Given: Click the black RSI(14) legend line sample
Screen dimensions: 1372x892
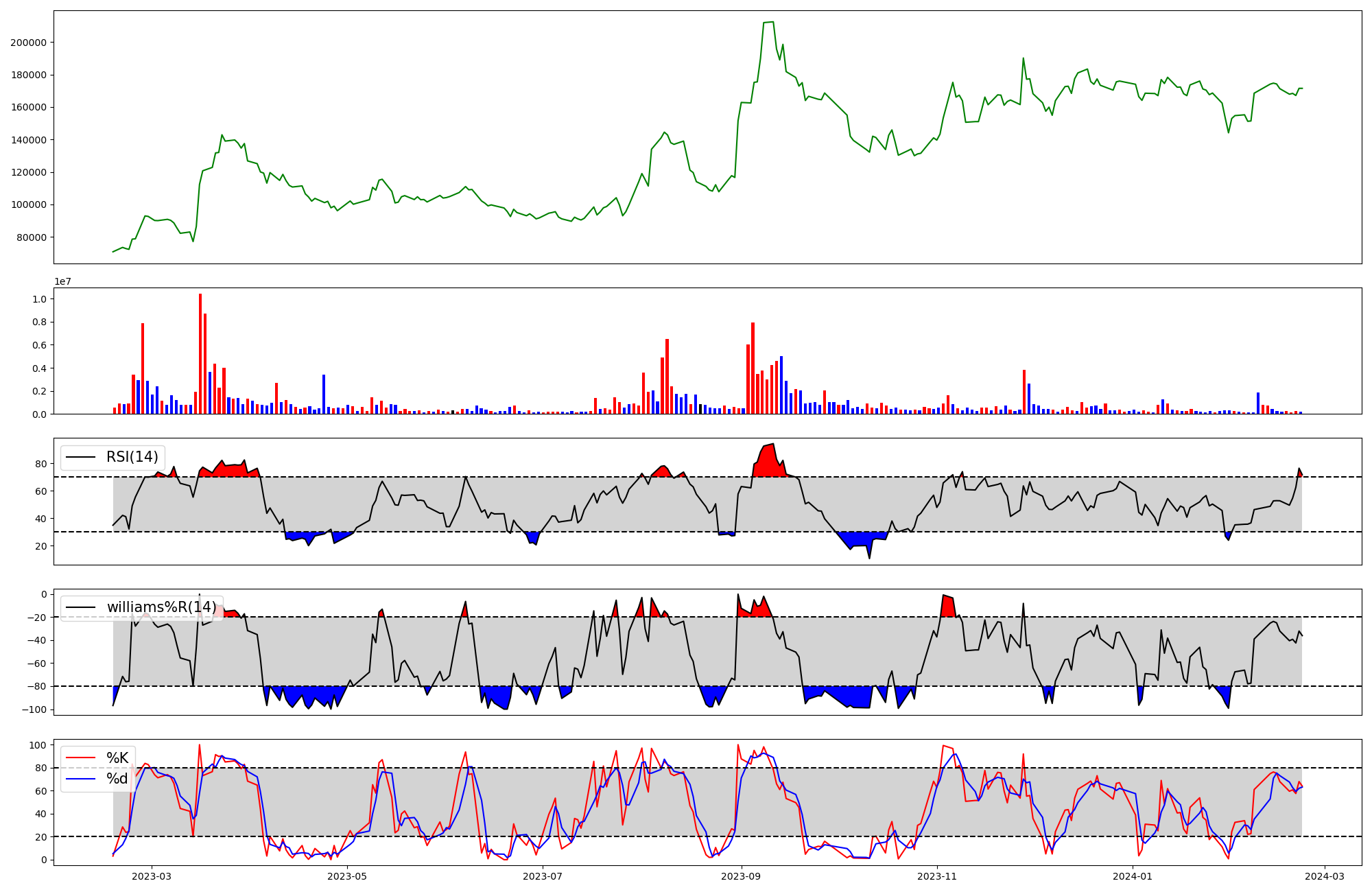Looking at the screenshot, I should pyautogui.click(x=80, y=457).
